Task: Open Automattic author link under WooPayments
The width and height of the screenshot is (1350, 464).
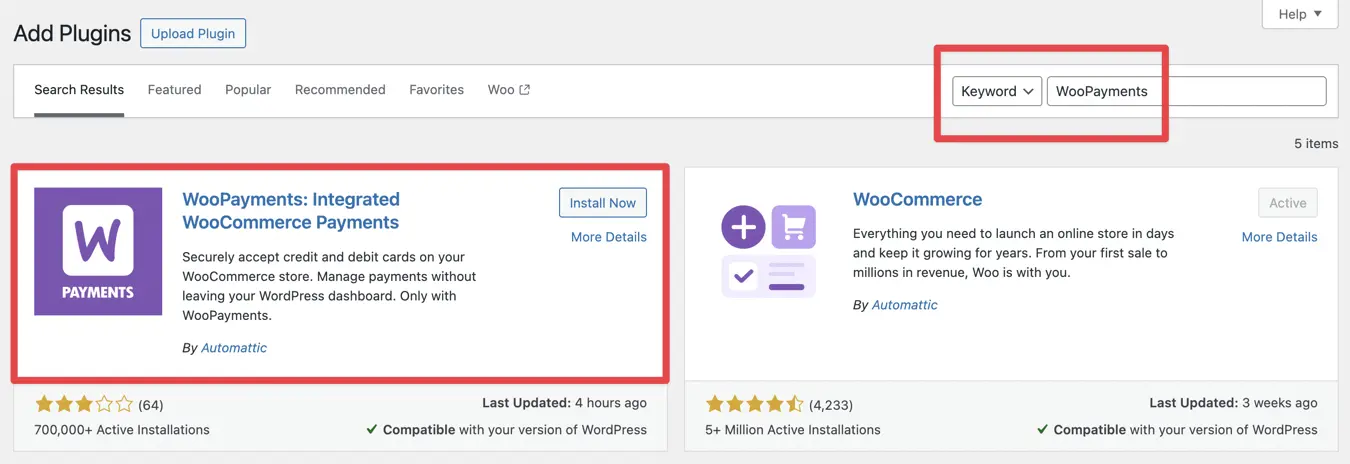Action: [x=234, y=348]
